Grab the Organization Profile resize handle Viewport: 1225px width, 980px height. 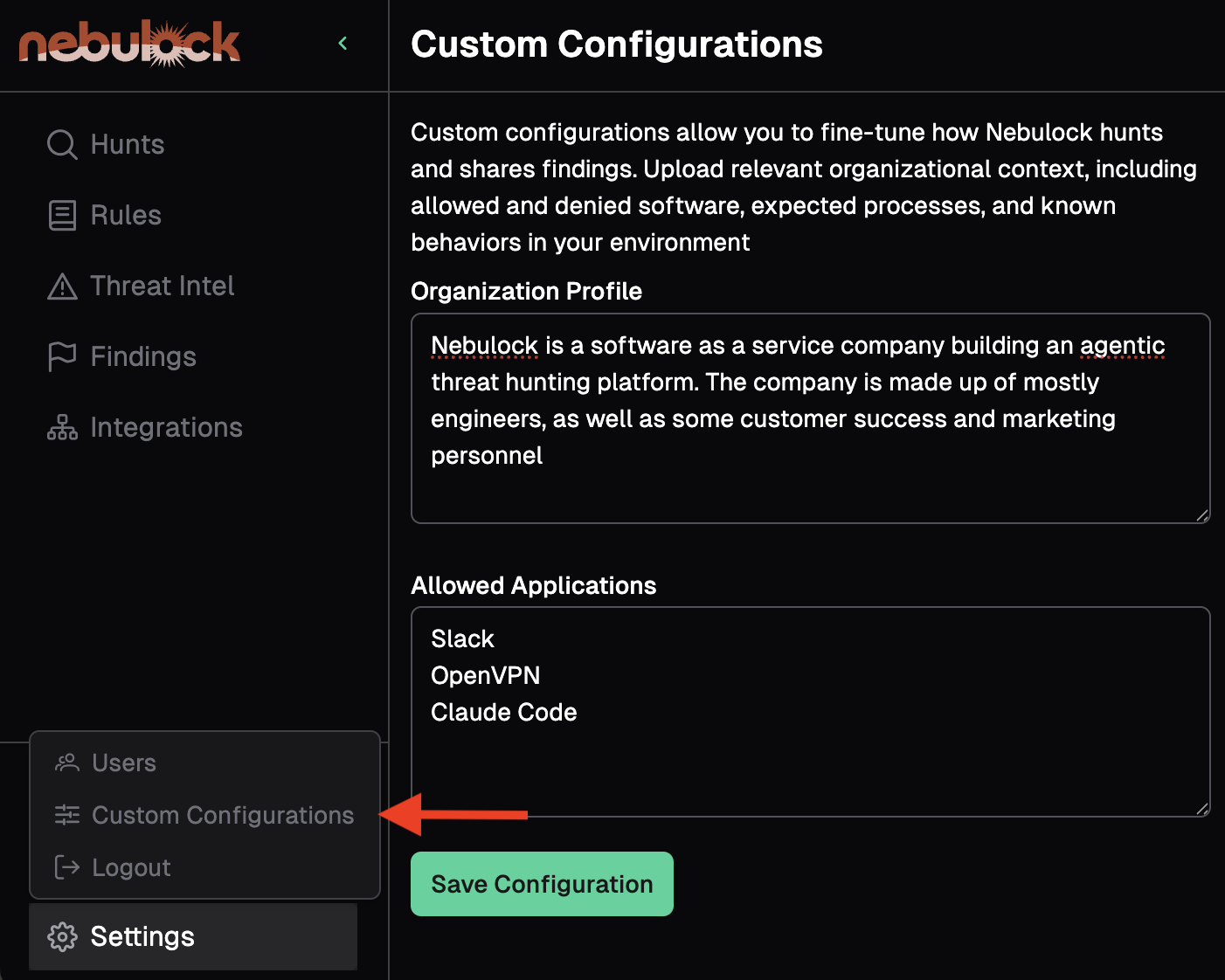tap(1202, 515)
